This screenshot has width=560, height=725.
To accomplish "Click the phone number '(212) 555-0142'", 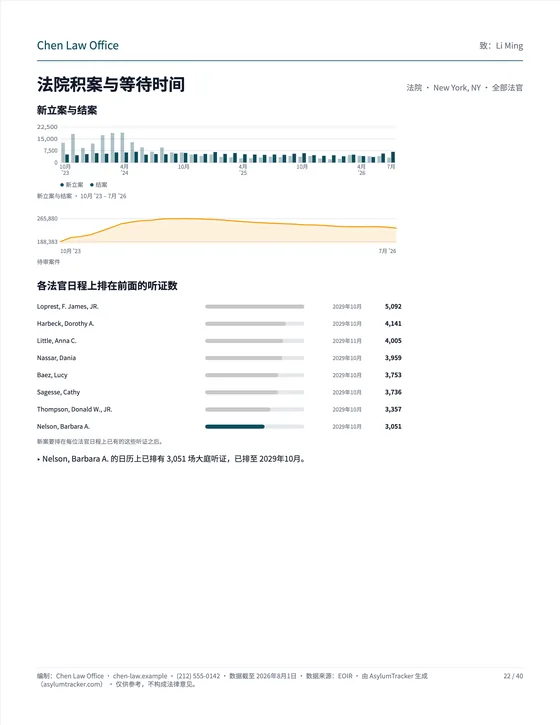I will point(198,676).
